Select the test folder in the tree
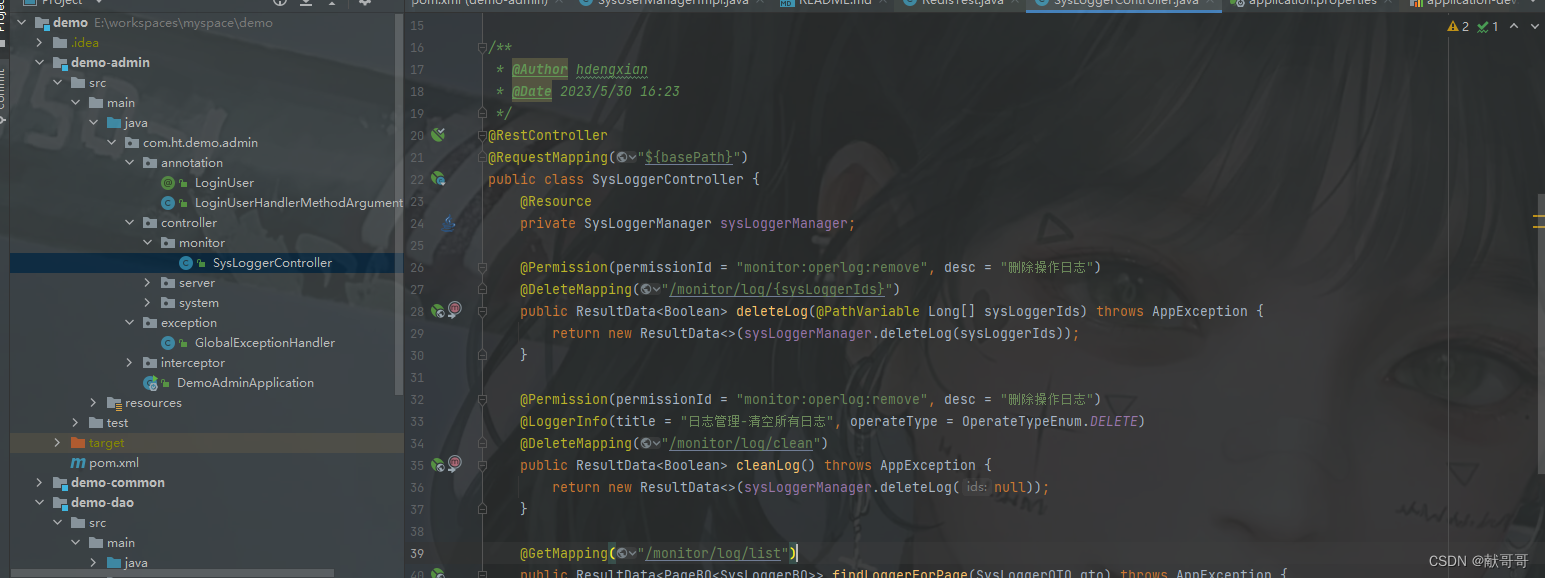This screenshot has height=578, width=1545. (118, 423)
